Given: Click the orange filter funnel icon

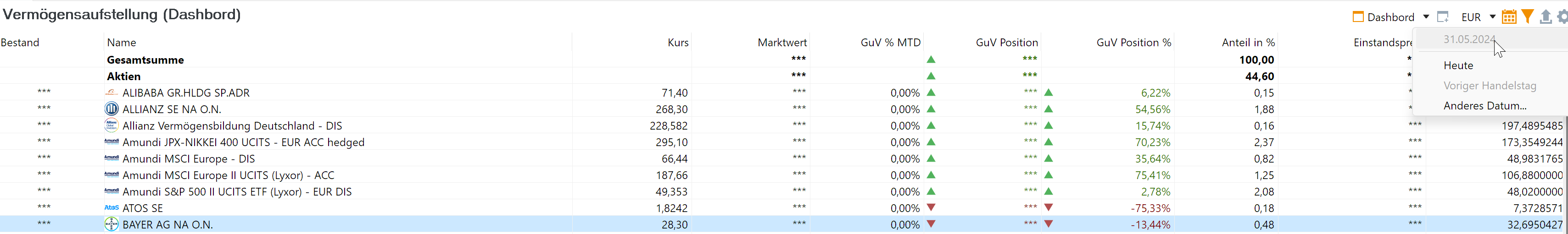Looking at the screenshot, I should (x=1527, y=17).
